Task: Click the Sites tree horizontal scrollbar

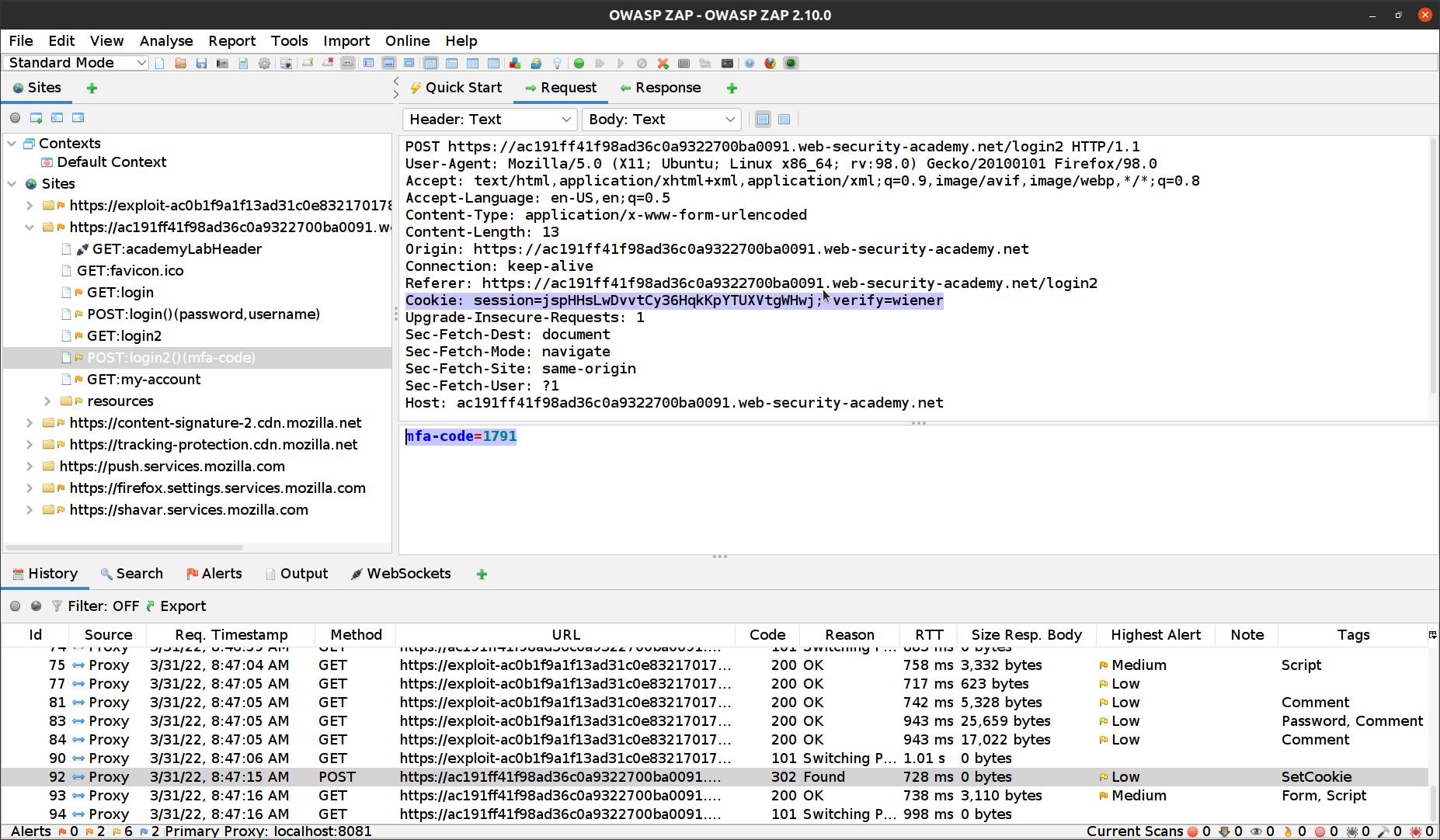Action: click(124, 547)
